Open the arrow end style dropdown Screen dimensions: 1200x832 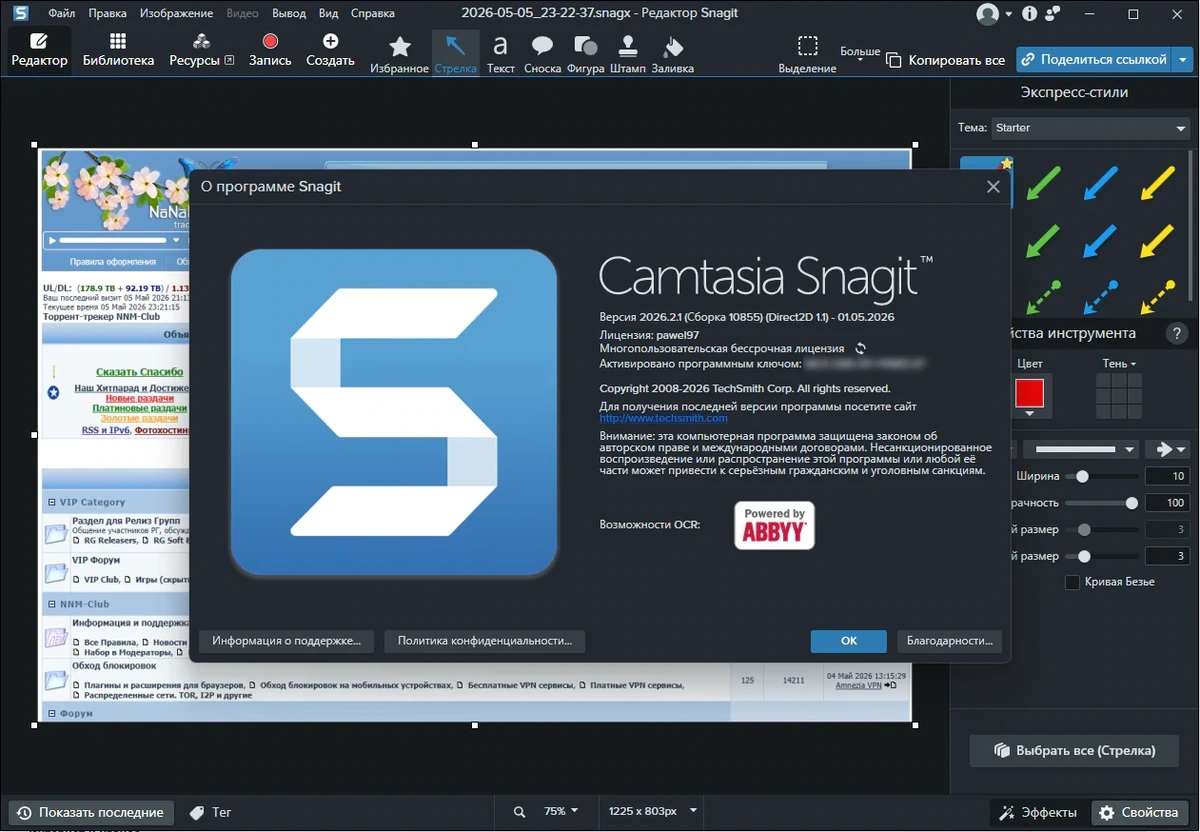tap(1168, 450)
